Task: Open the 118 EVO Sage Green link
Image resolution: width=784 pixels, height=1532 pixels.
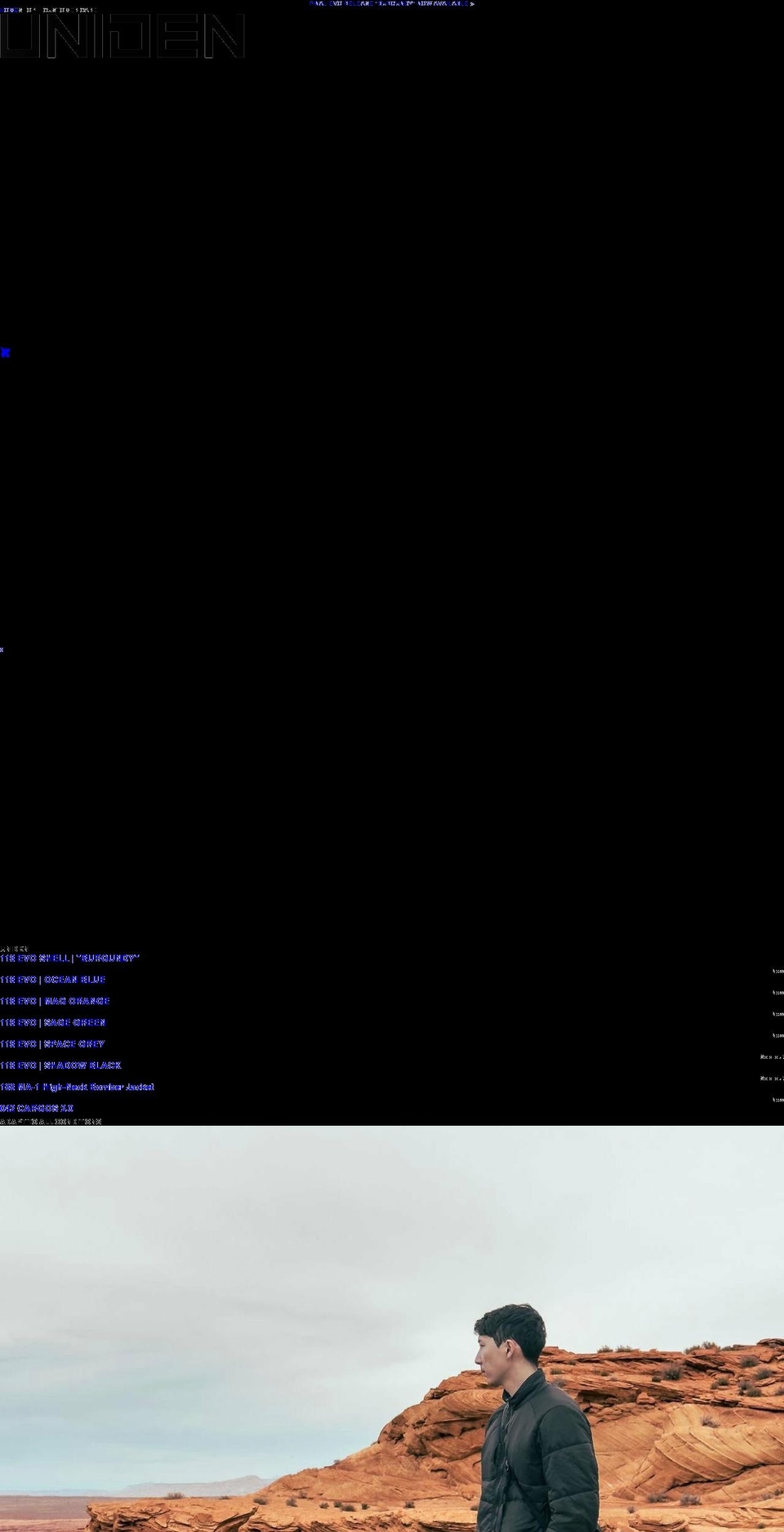Action: pos(52,1022)
